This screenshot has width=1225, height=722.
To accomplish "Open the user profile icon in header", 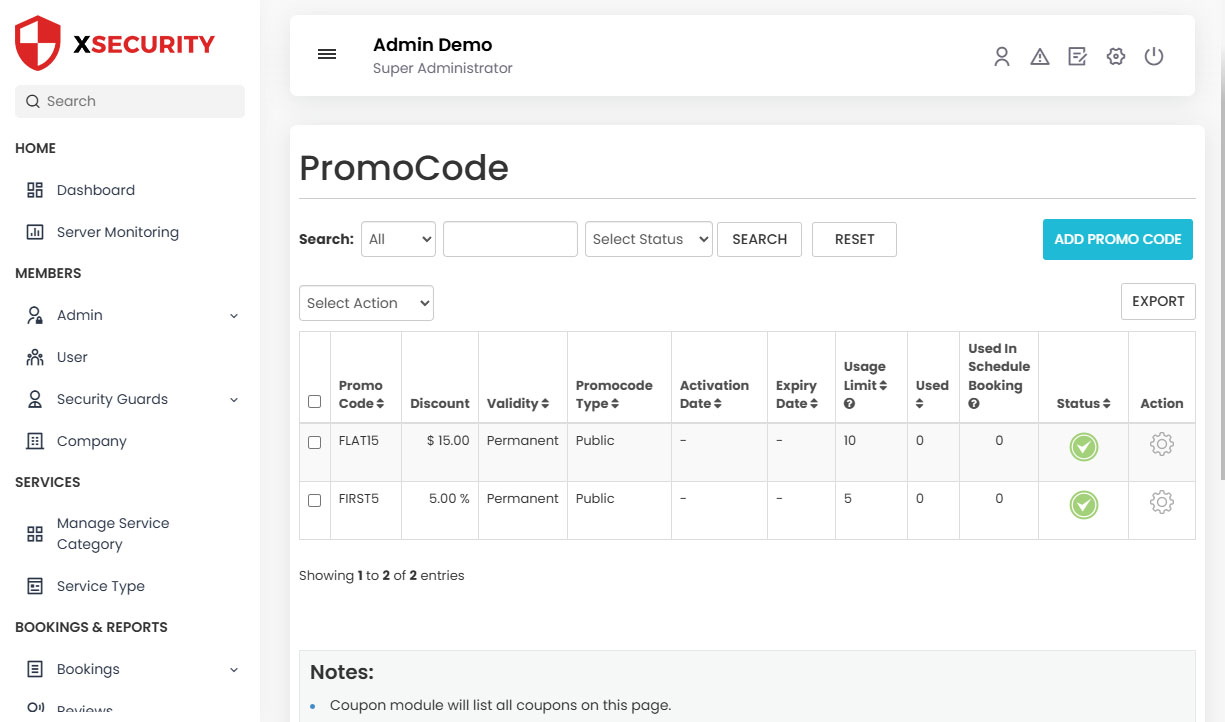I will (x=1002, y=57).
